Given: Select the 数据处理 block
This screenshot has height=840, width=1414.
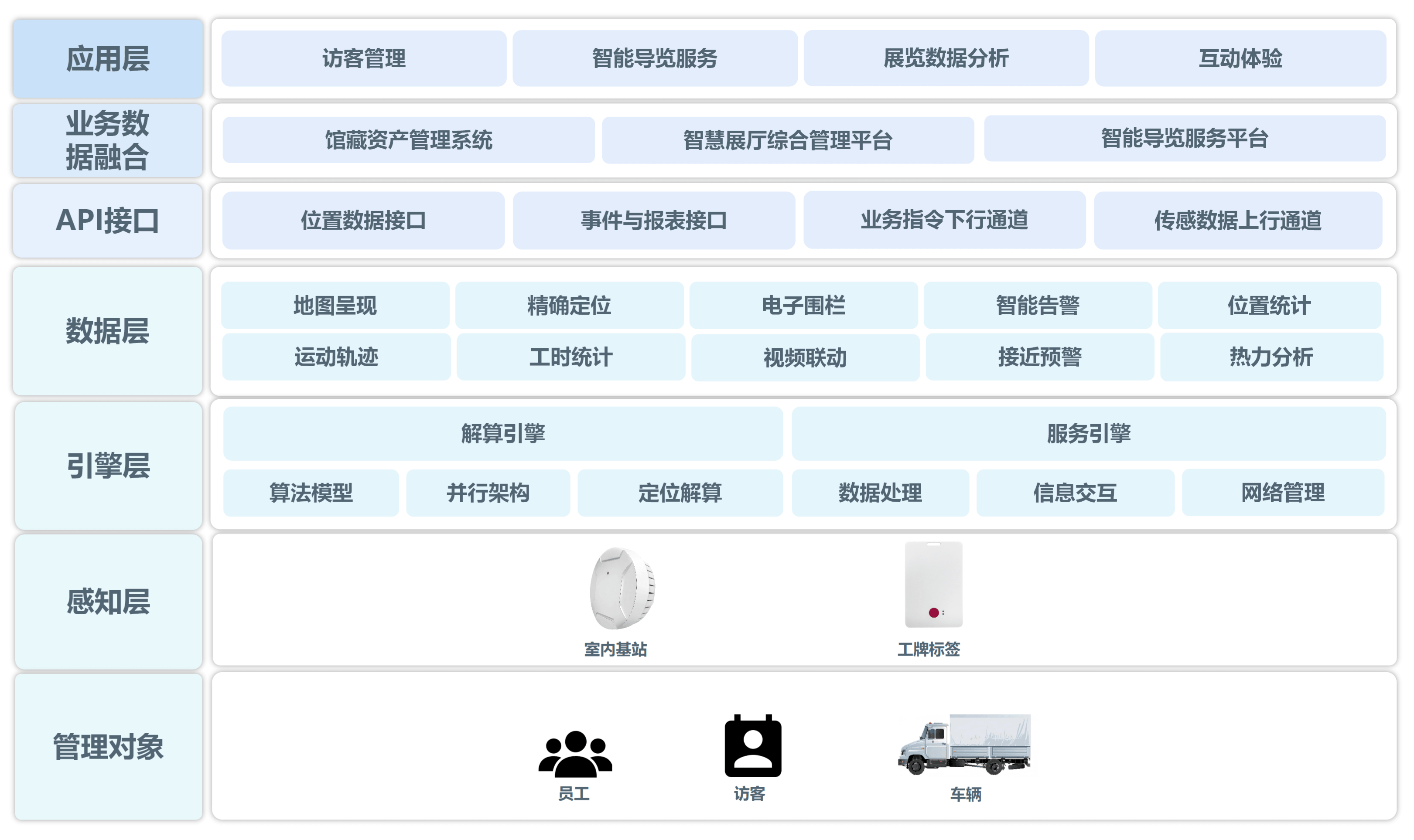Looking at the screenshot, I should (x=880, y=493).
